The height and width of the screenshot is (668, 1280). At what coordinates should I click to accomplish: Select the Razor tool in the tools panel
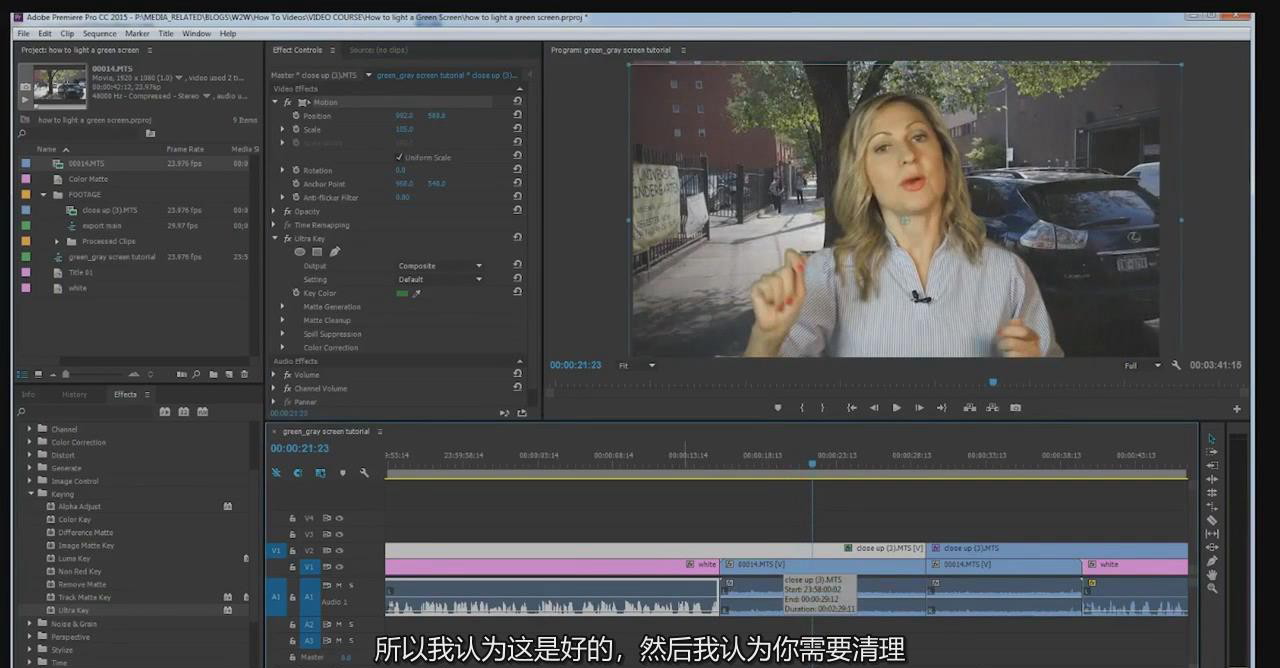[1212, 520]
